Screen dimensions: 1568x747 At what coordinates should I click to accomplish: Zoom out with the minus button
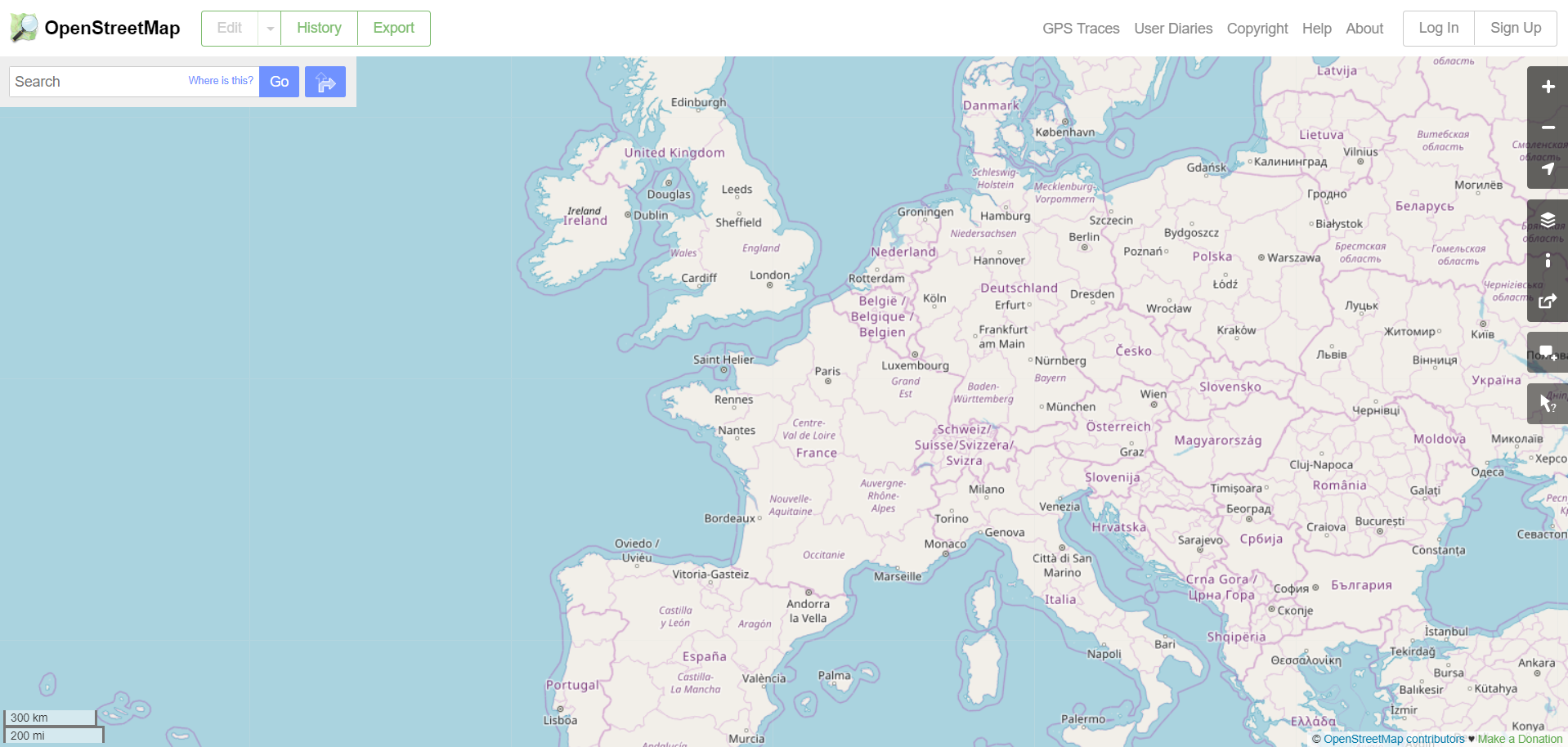(1548, 127)
